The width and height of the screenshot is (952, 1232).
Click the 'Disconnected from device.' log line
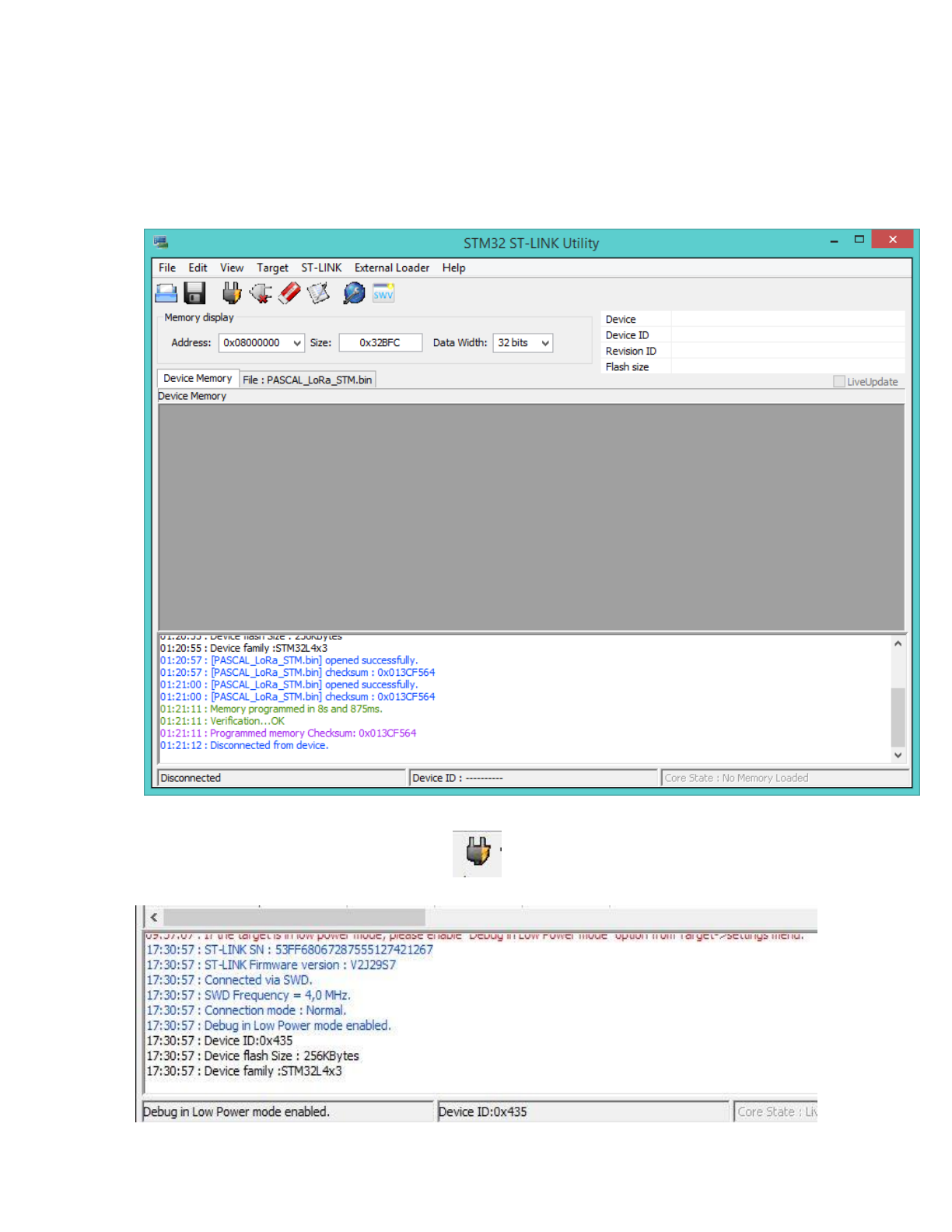pyautogui.click(x=244, y=745)
